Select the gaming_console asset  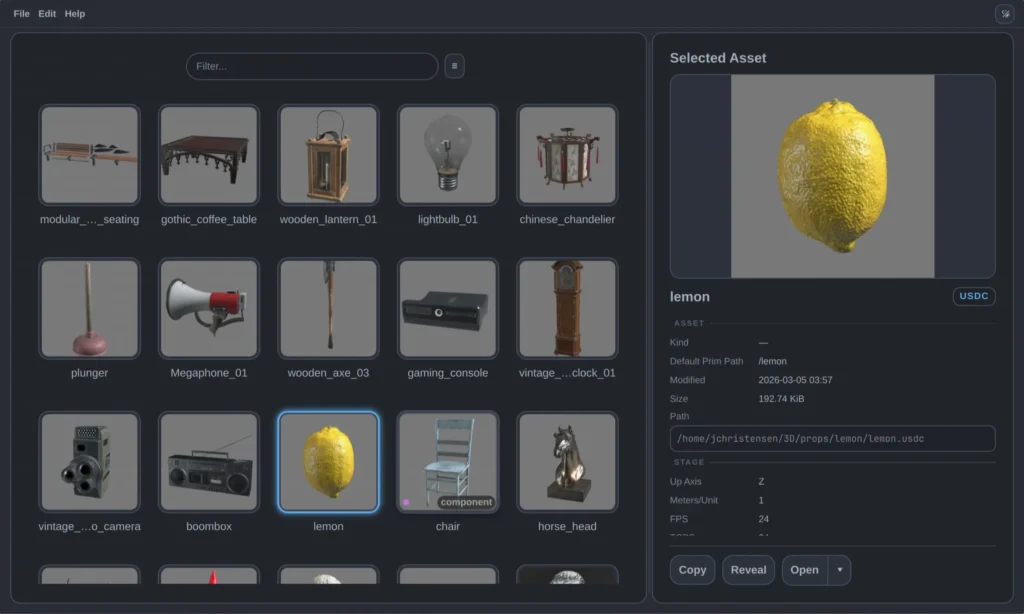[x=447, y=308]
